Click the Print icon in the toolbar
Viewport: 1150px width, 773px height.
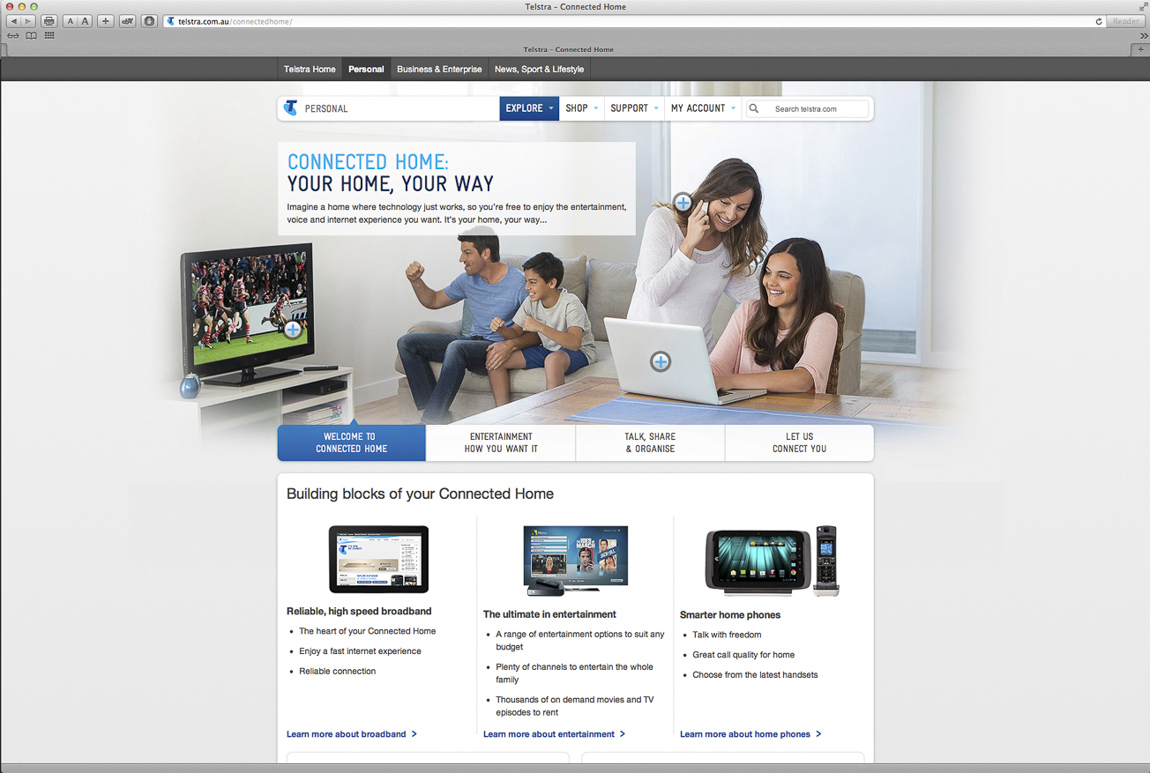pos(49,21)
